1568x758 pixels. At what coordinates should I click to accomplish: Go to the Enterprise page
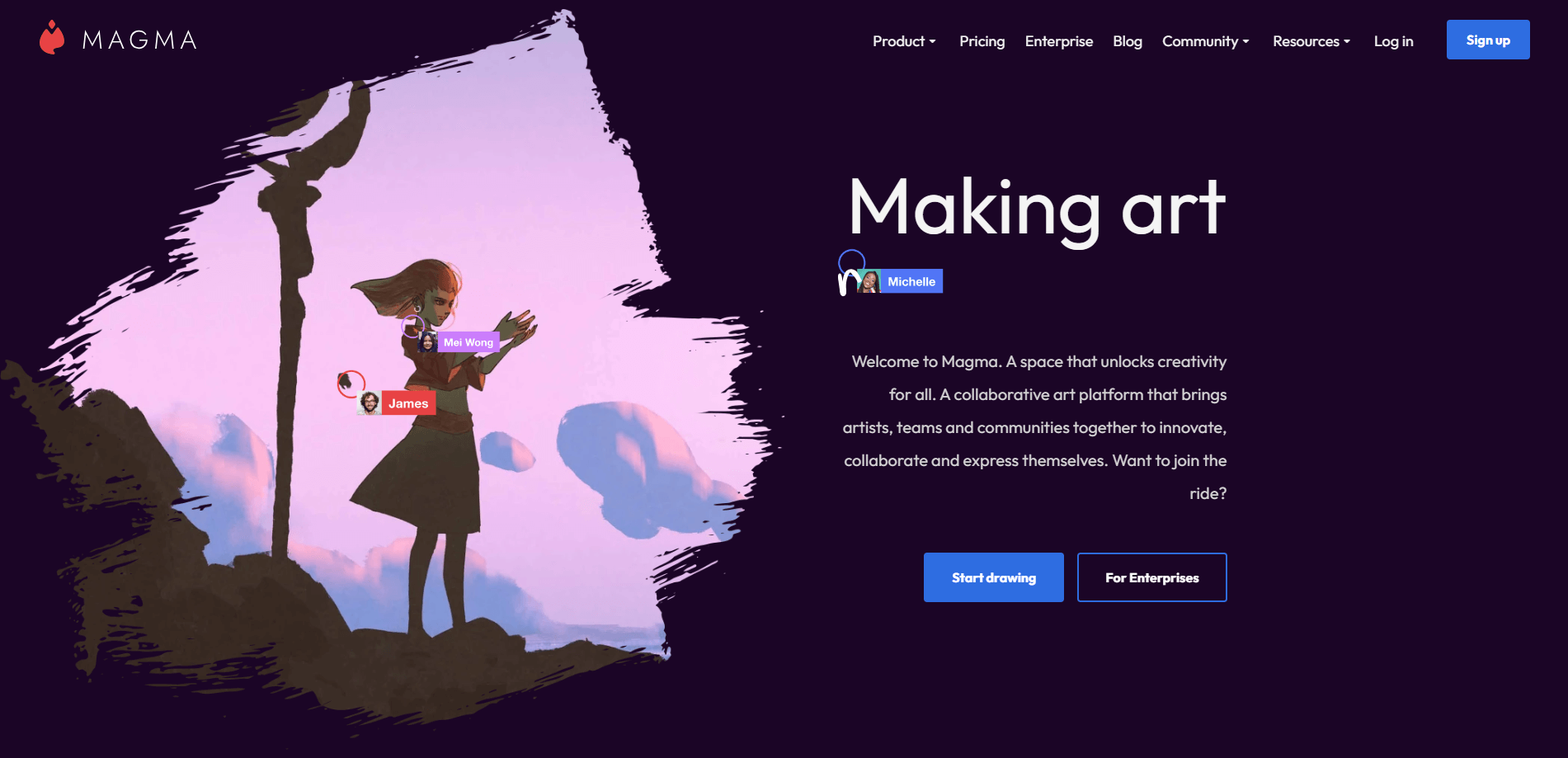tap(1058, 41)
